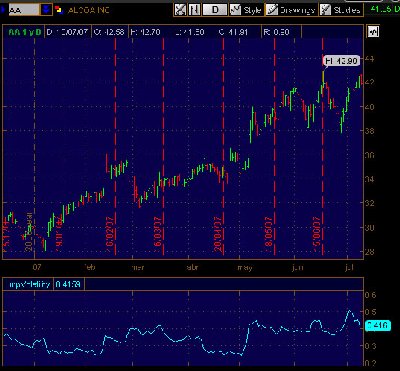Click the blue arrow at the far left of the toolbar
The image size is (400, 371).
coord(3,10)
